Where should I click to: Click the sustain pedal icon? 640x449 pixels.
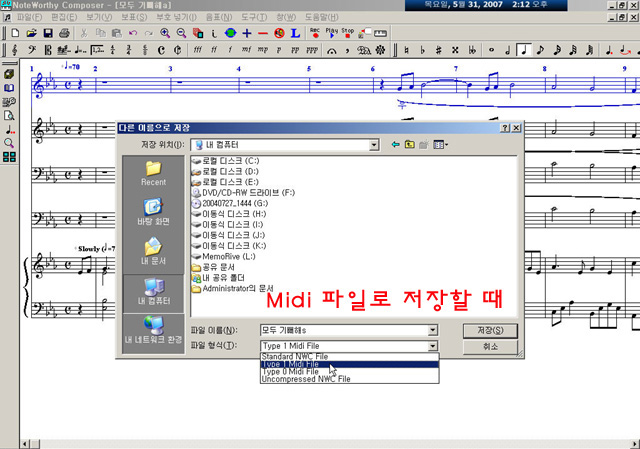point(364,50)
